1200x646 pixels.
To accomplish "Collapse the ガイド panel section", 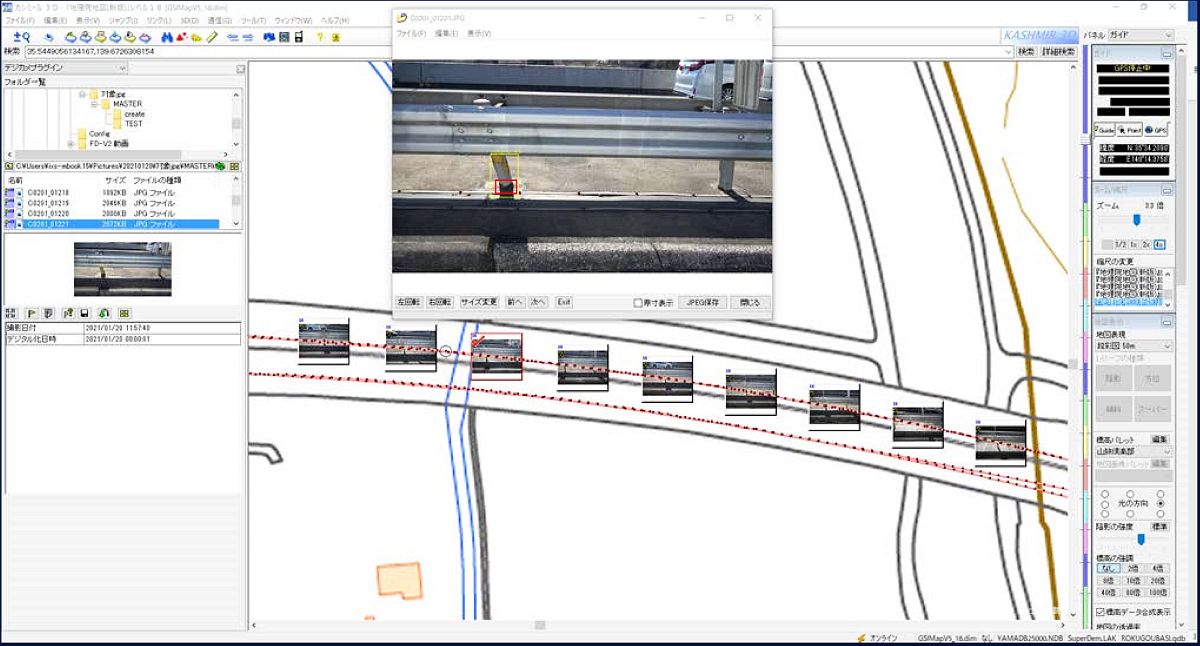I will click(x=1166, y=53).
